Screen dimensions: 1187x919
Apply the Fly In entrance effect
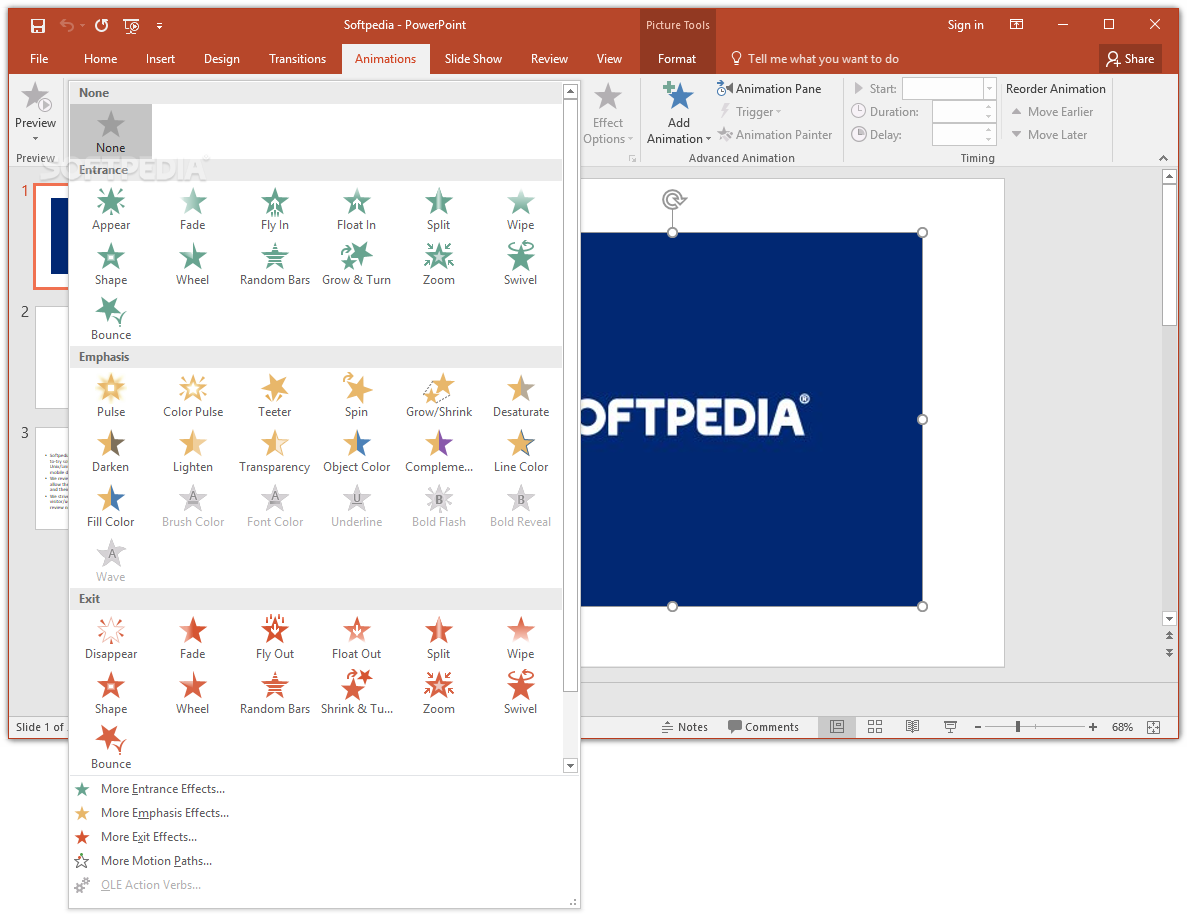click(275, 209)
